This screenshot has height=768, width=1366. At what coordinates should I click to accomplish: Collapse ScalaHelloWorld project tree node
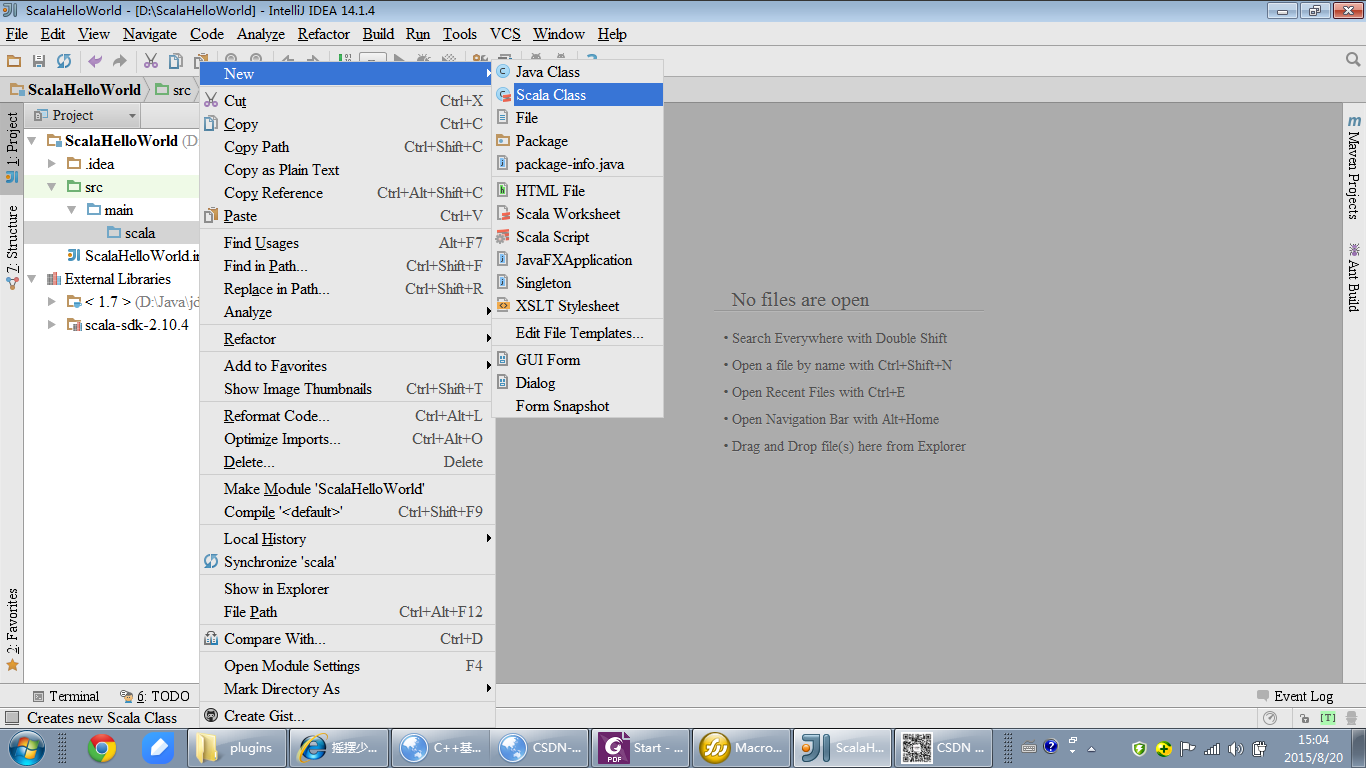click(x=32, y=141)
